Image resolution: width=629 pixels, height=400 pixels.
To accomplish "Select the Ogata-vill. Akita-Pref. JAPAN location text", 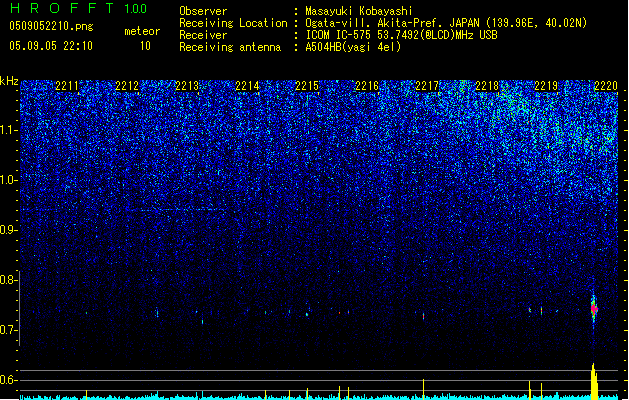I will click(x=446, y=23).
